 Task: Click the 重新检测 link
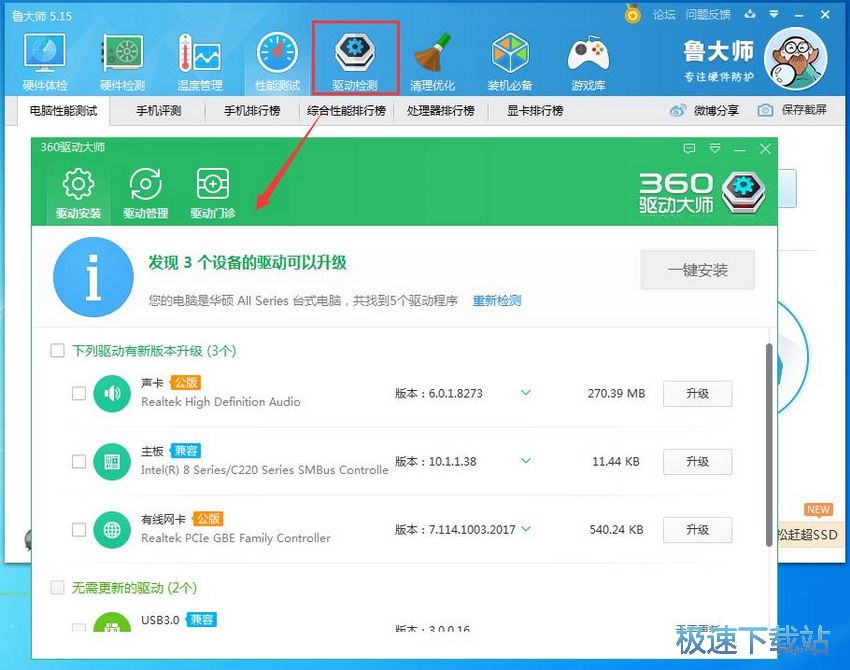[x=497, y=301]
